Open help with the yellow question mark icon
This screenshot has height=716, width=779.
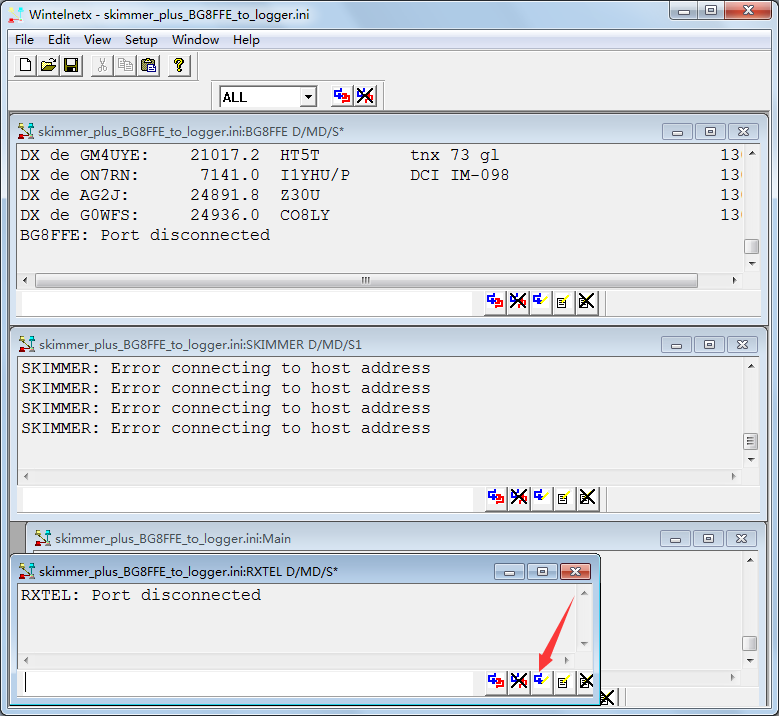pyautogui.click(x=179, y=65)
